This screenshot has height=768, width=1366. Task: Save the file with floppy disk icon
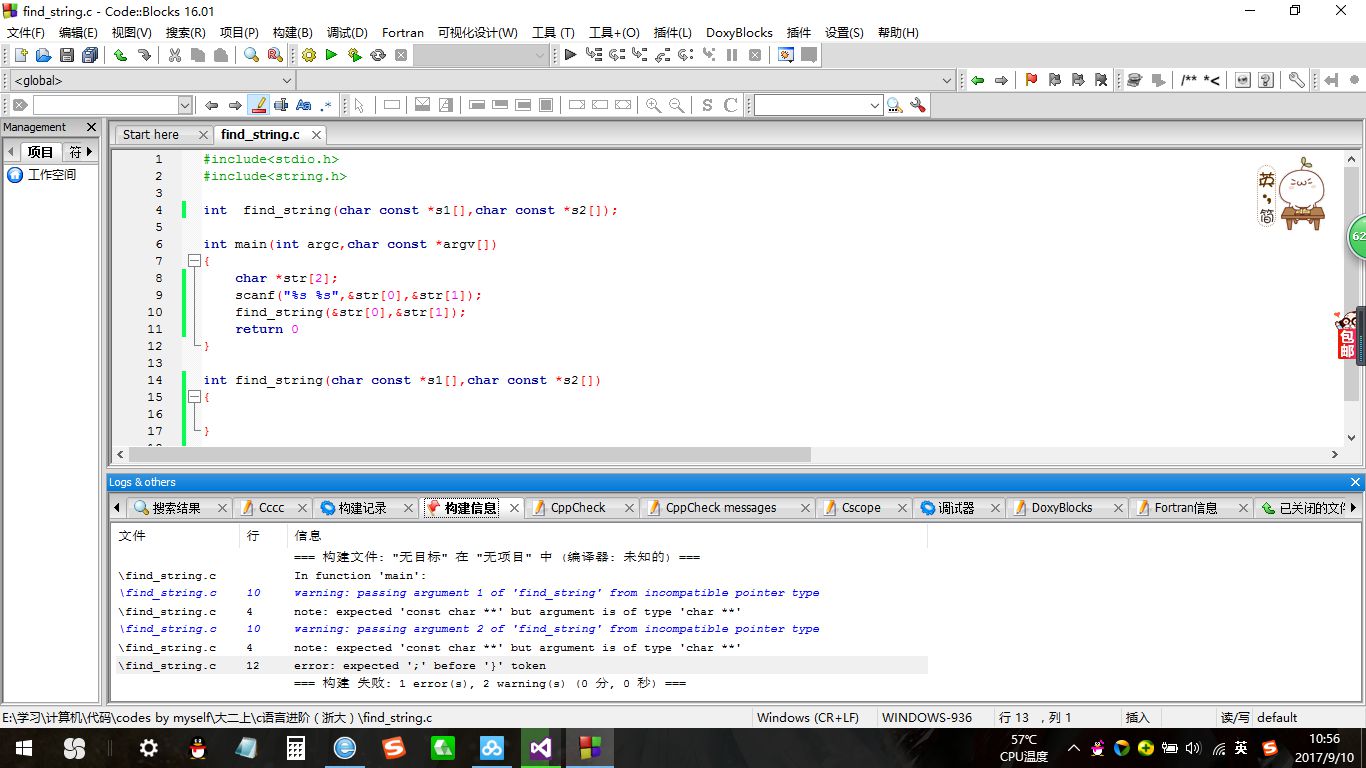67,55
